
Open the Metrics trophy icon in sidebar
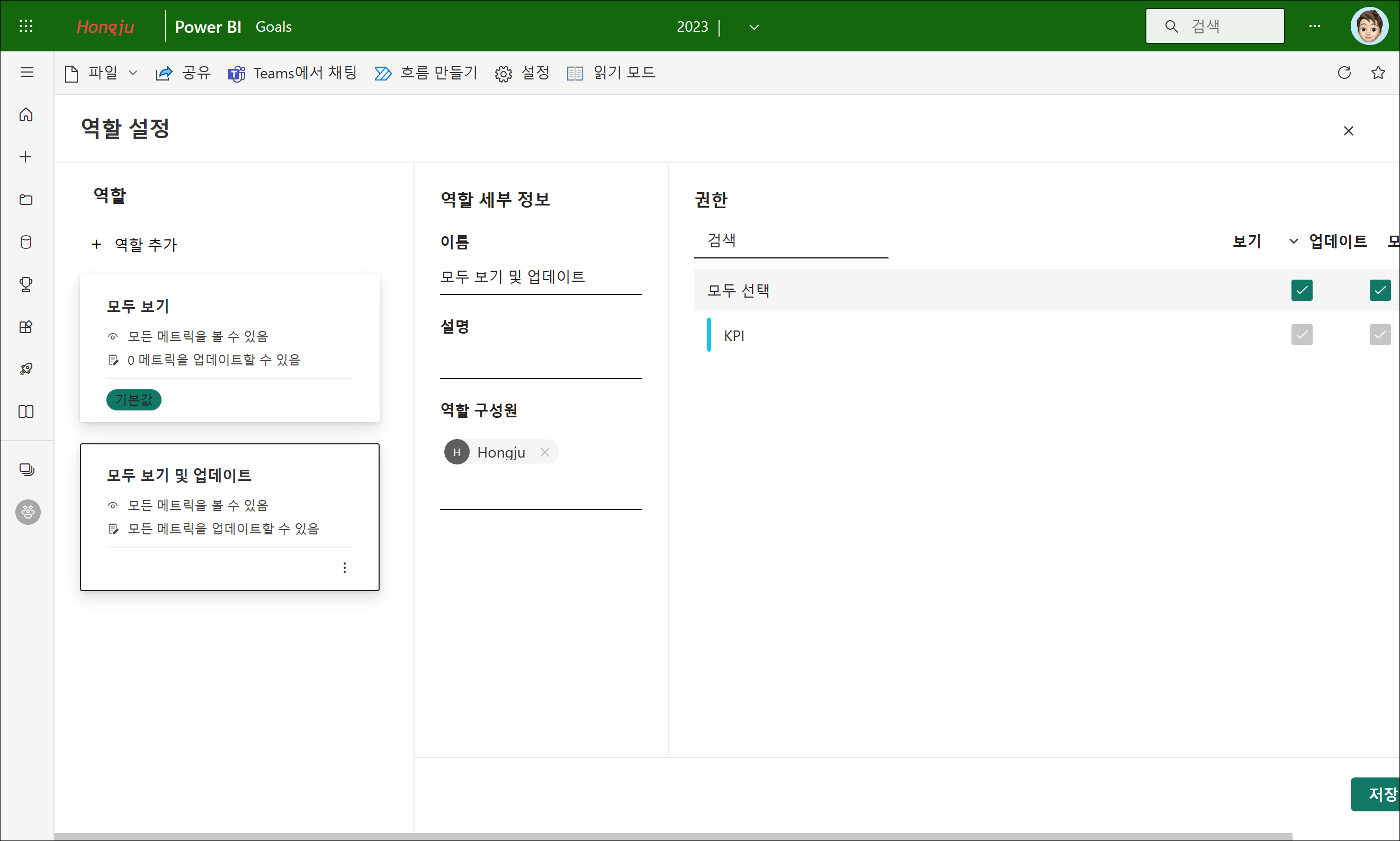[26, 284]
